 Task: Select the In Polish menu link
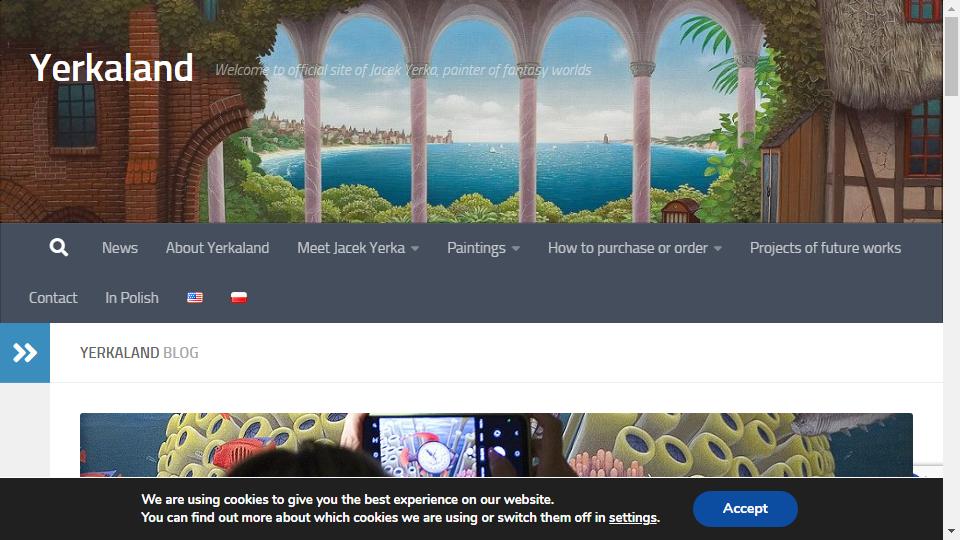(132, 298)
